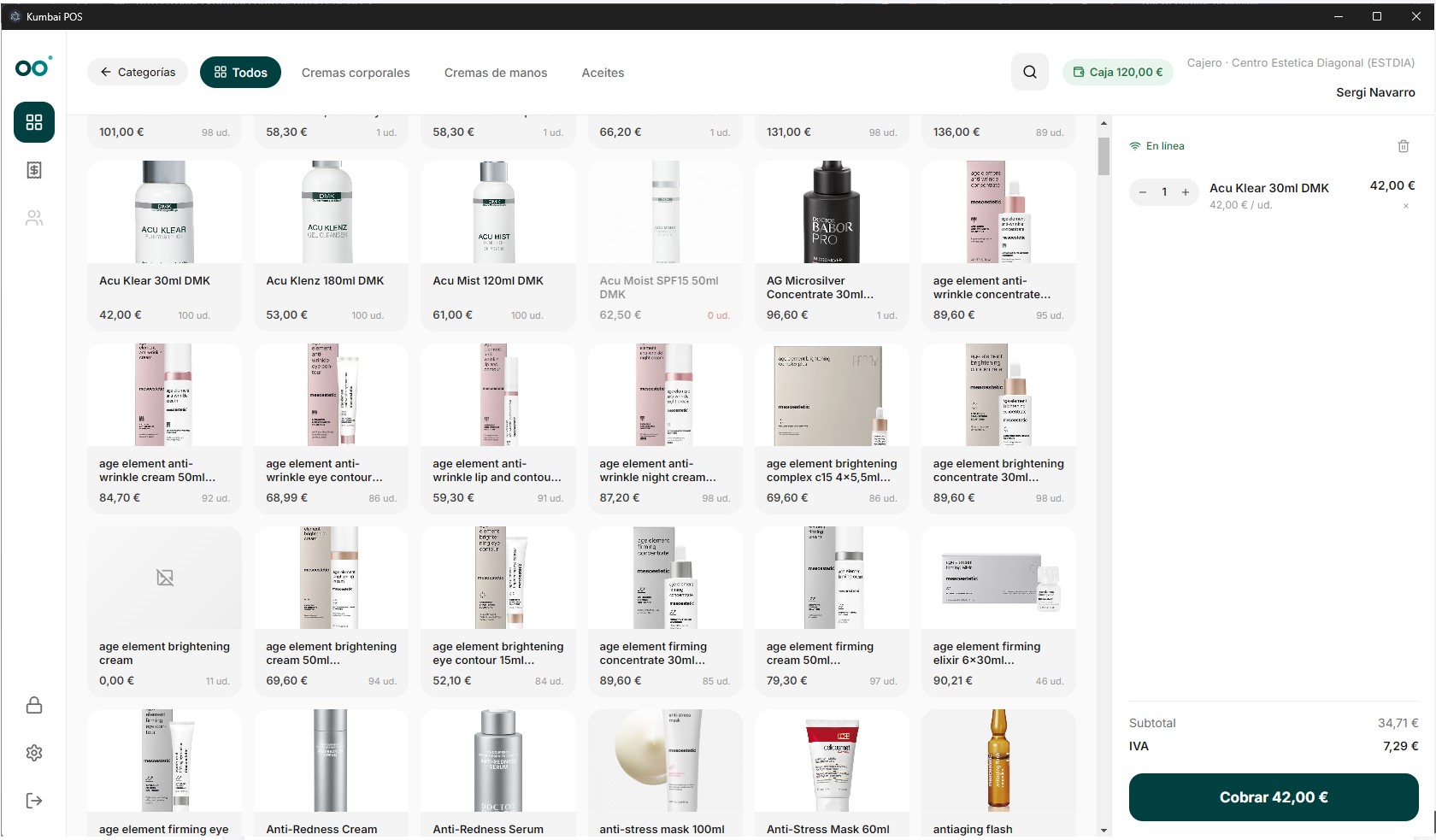Add age element firming eye product

tap(164, 773)
